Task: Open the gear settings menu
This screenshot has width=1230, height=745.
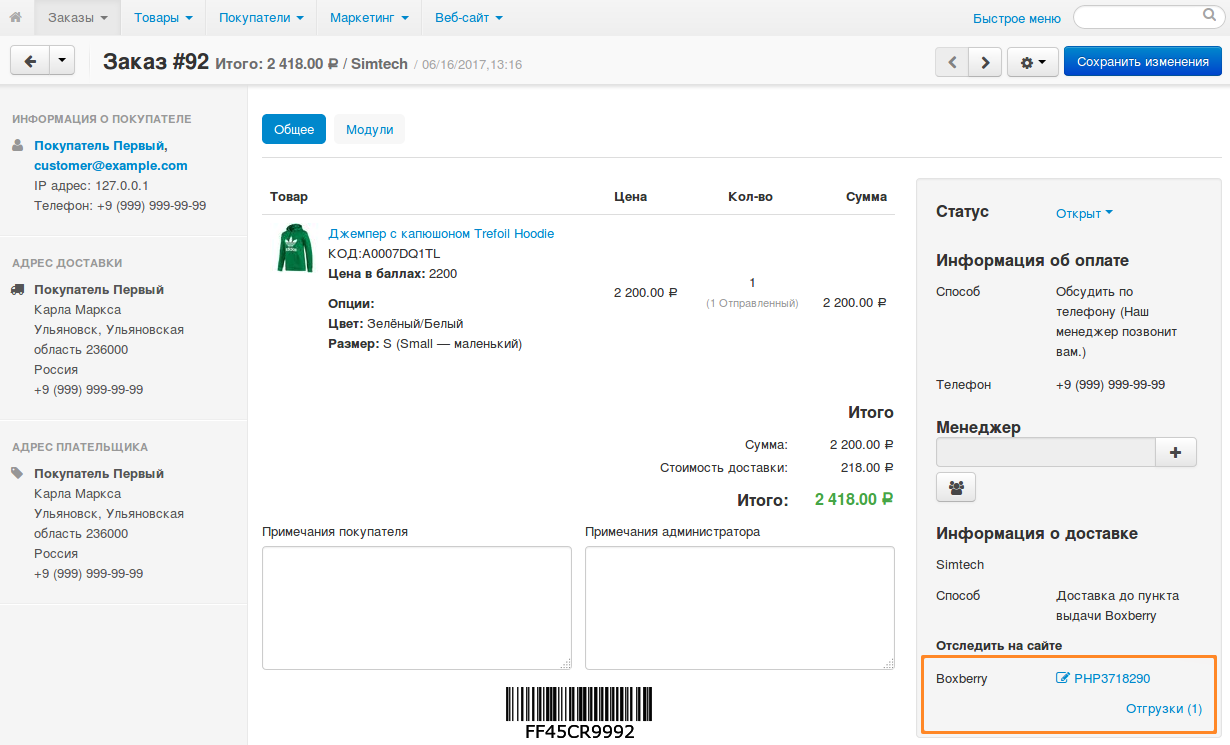Action: click(x=1032, y=62)
